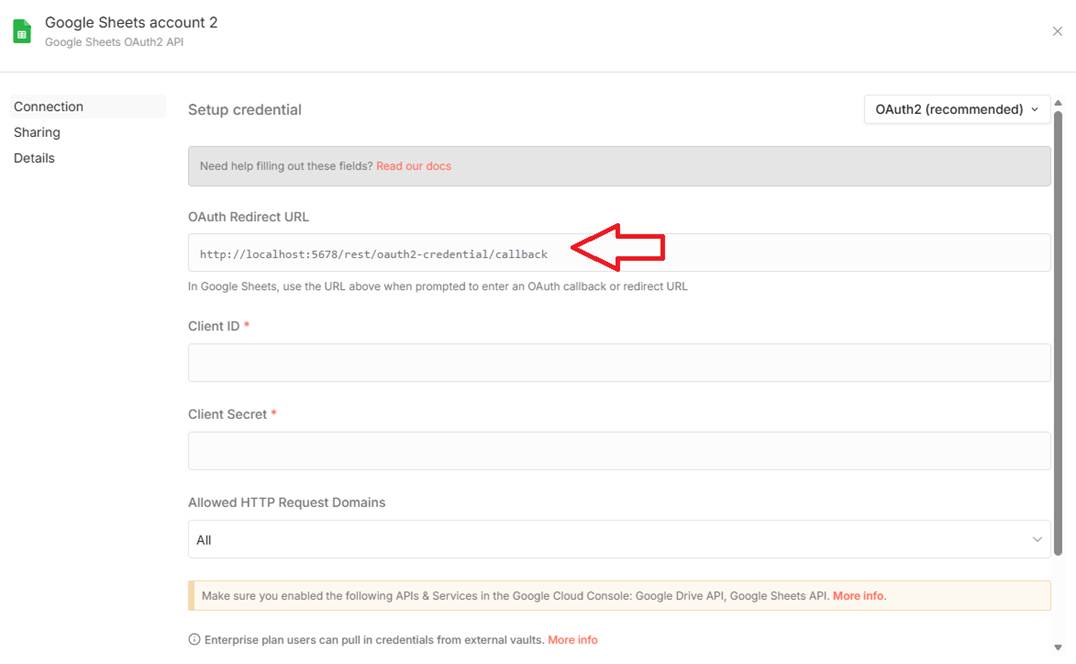
Task: Click More info about Google Cloud APIs
Action: click(x=859, y=596)
